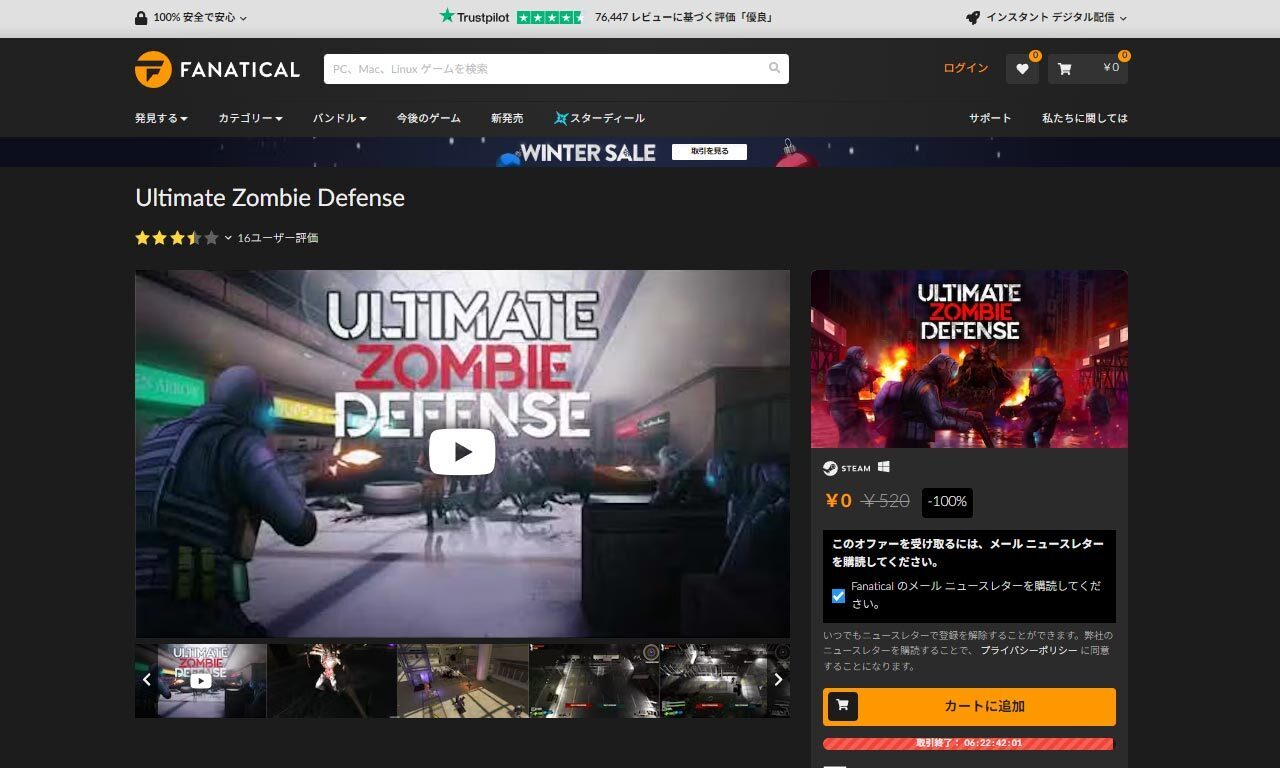Expand the rating breakdown chevron

tap(228, 238)
